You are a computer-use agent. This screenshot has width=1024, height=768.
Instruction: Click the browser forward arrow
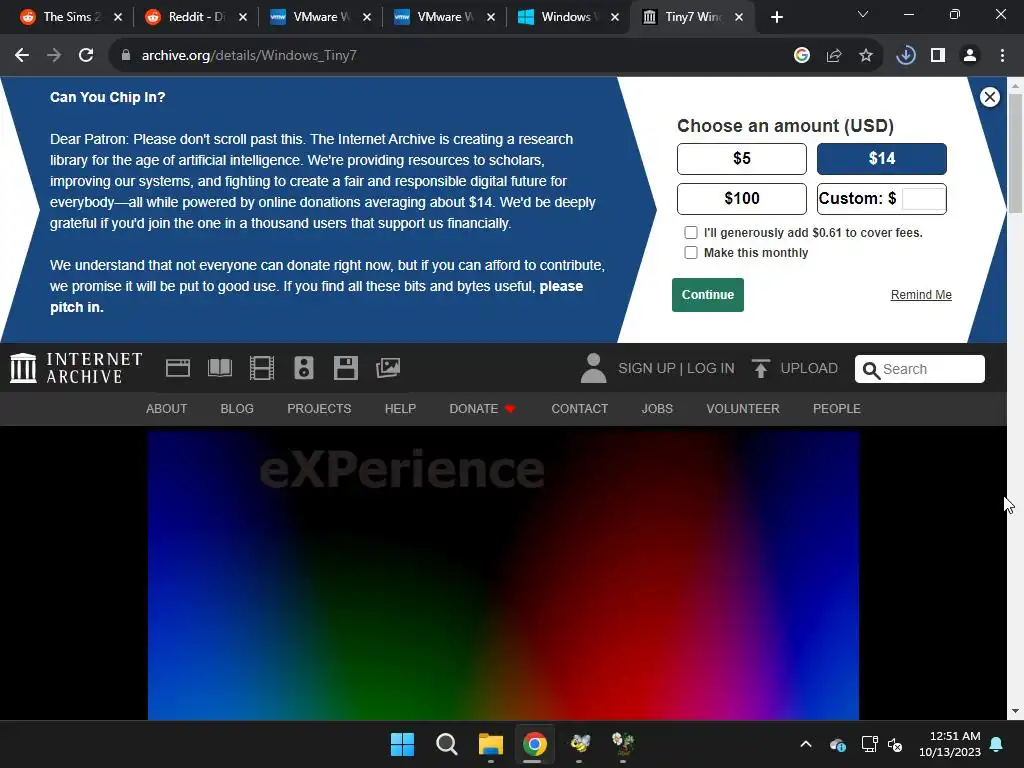(54, 56)
